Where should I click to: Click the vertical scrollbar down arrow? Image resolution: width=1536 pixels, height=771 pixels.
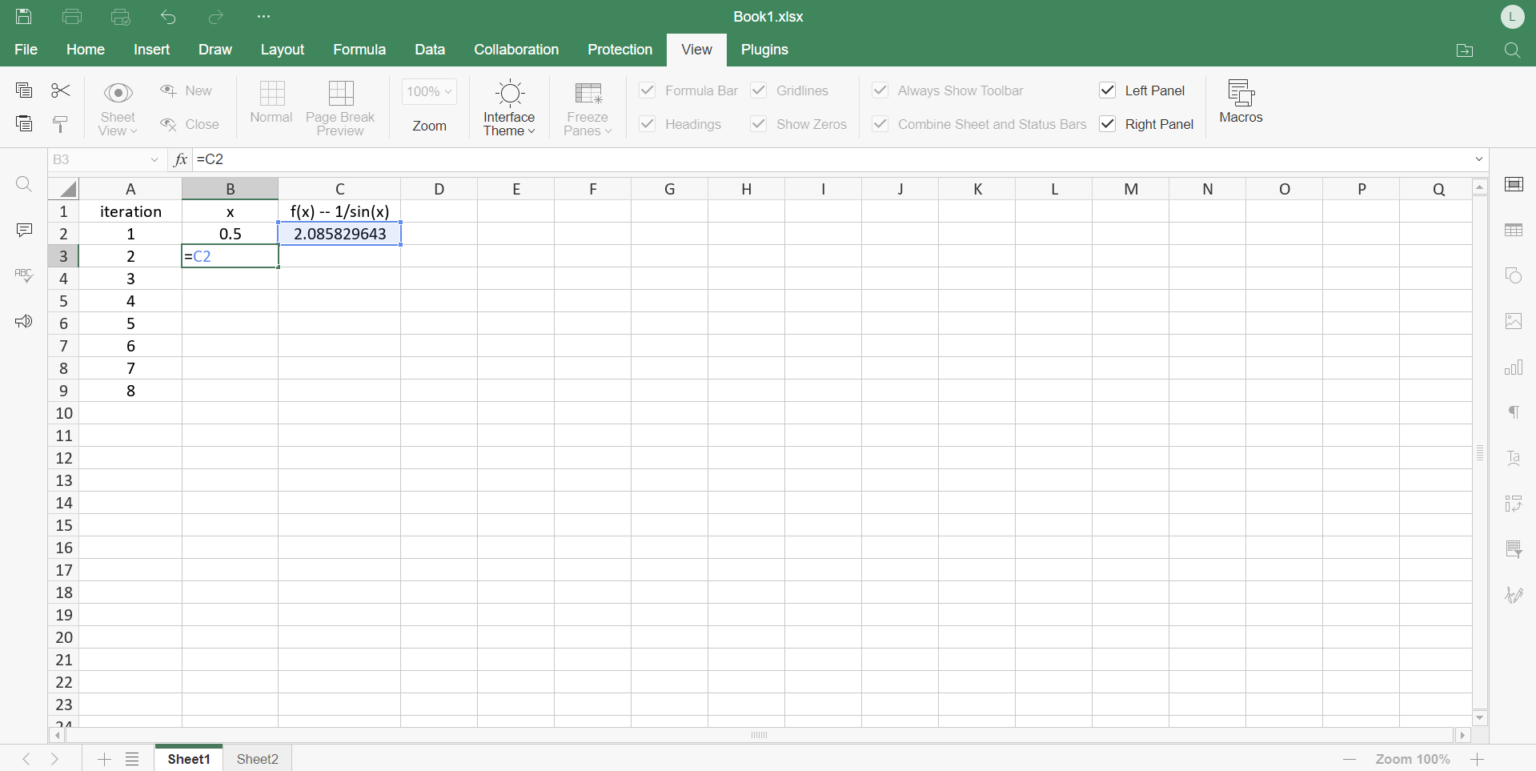tap(1480, 717)
